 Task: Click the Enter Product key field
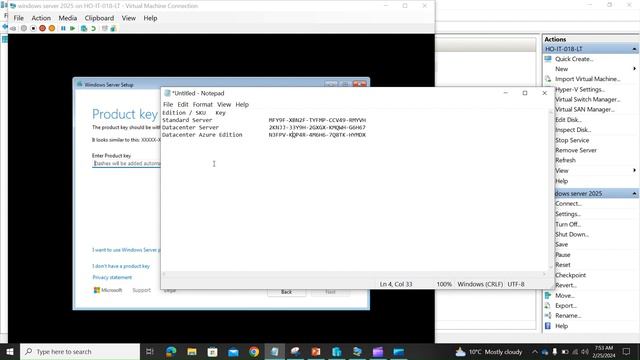click(x=127, y=163)
